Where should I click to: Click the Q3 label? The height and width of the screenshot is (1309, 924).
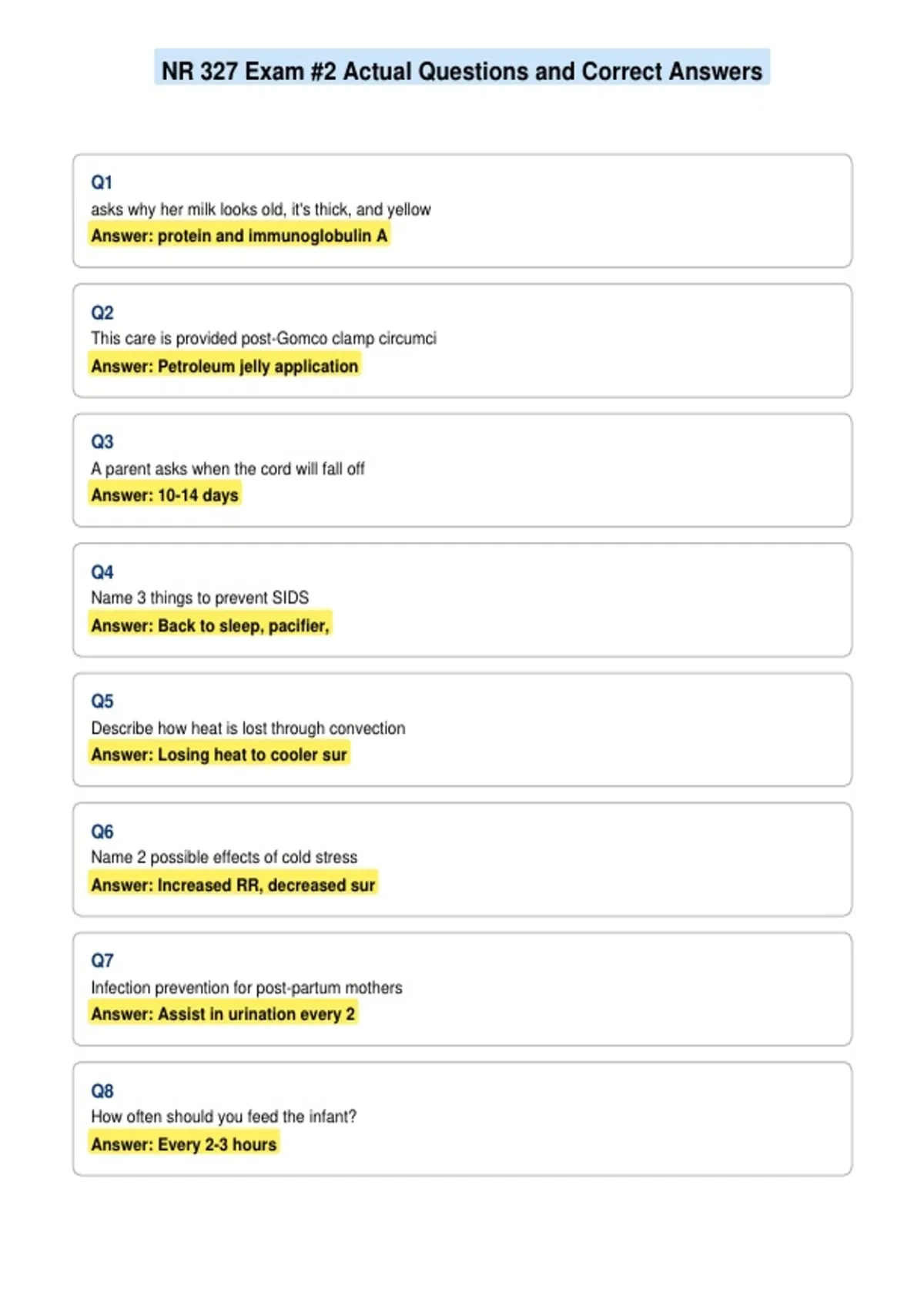pyautogui.click(x=102, y=442)
